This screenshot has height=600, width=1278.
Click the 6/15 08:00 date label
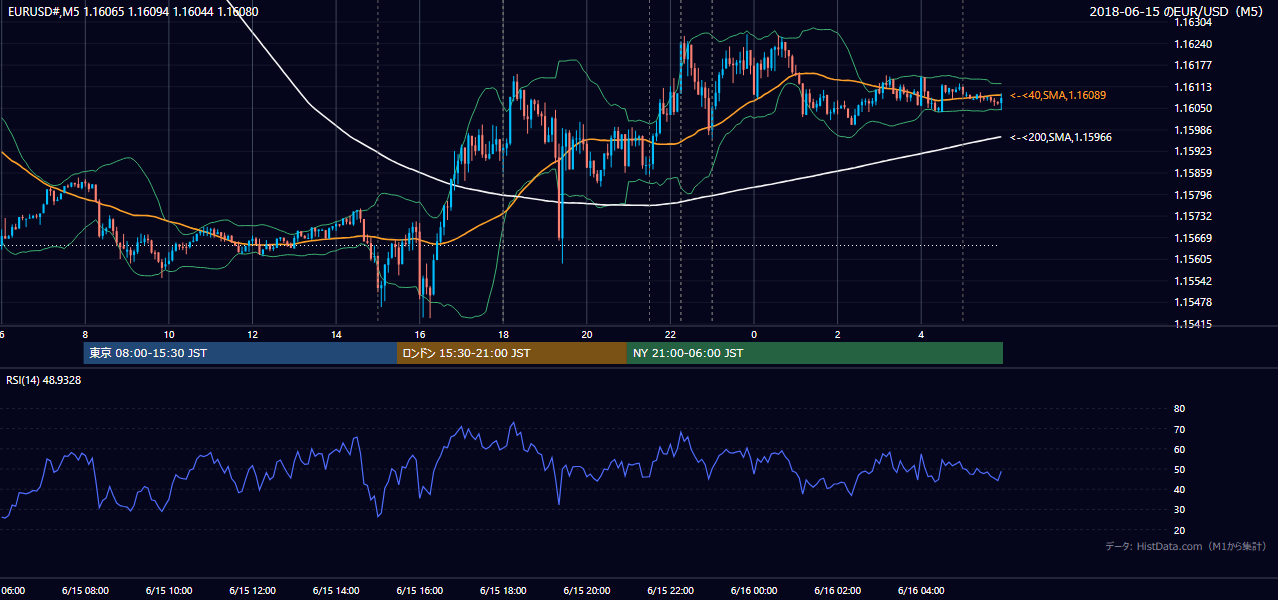[x=84, y=591]
